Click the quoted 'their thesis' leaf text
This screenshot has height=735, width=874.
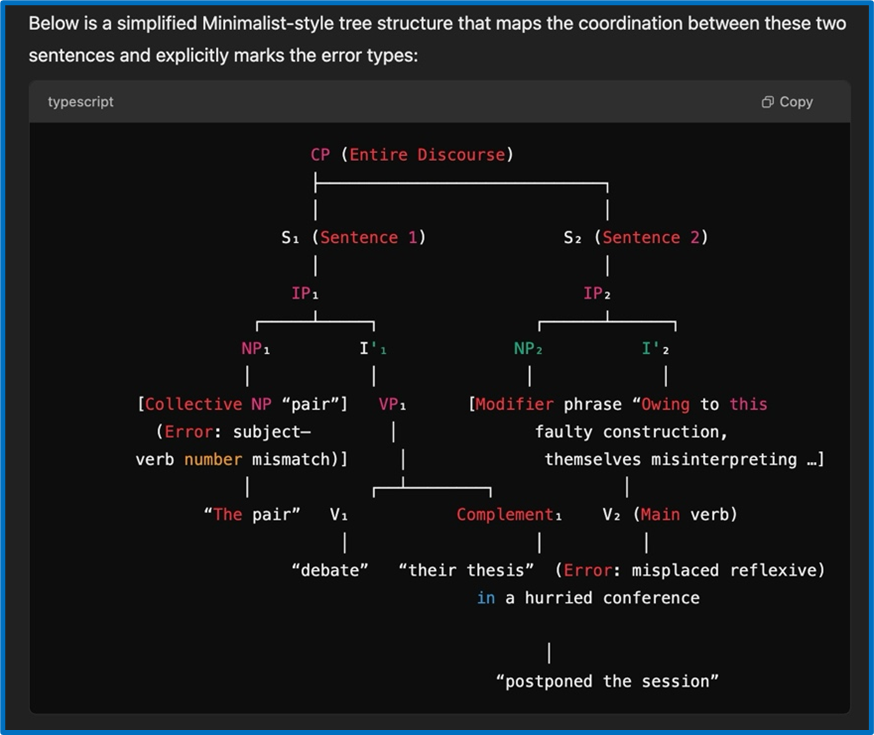(466, 570)
